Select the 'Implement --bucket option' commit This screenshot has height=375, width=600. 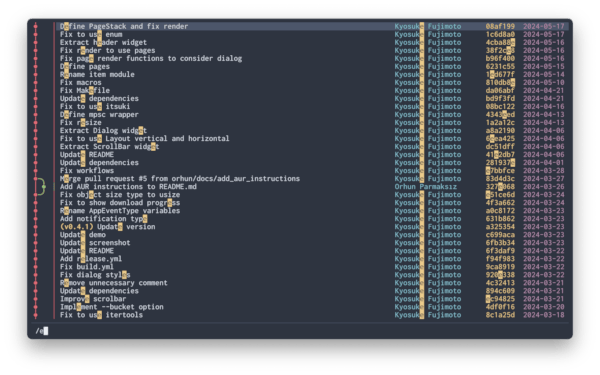coord(112,307)
